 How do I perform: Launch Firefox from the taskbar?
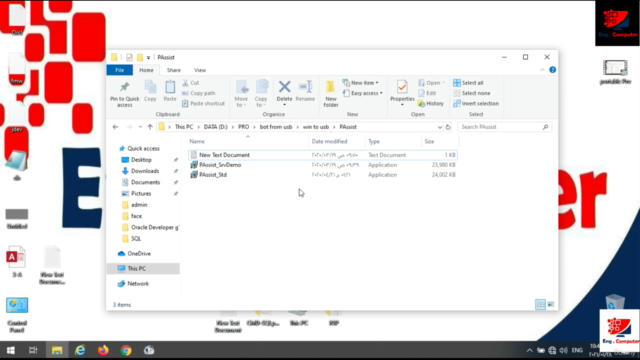click(x=103, y=350)
